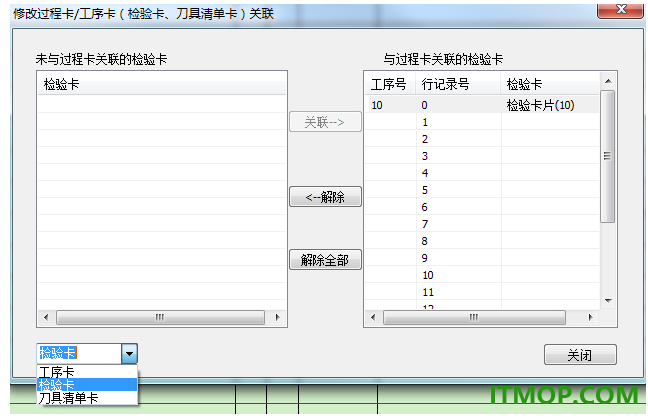Click the 关闭 button

580,355
